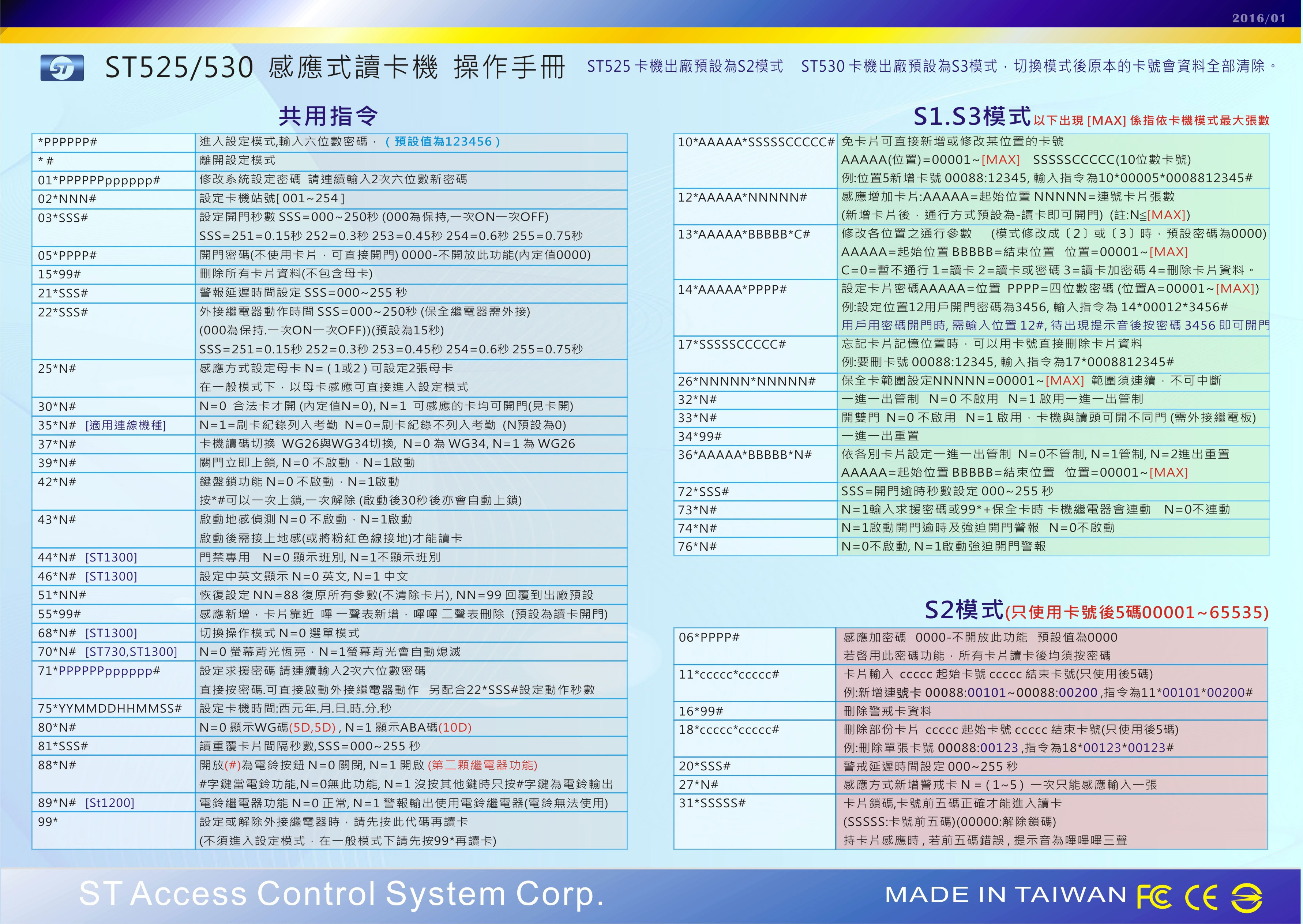
Task: Click the 81*SSS# command cell
Action: tap(114, 746)
